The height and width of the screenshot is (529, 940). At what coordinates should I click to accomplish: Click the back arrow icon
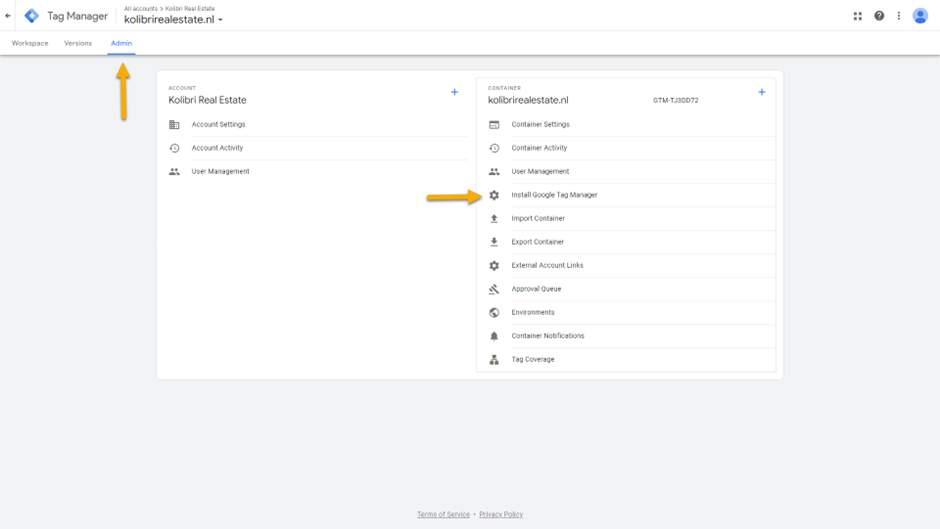8,16
